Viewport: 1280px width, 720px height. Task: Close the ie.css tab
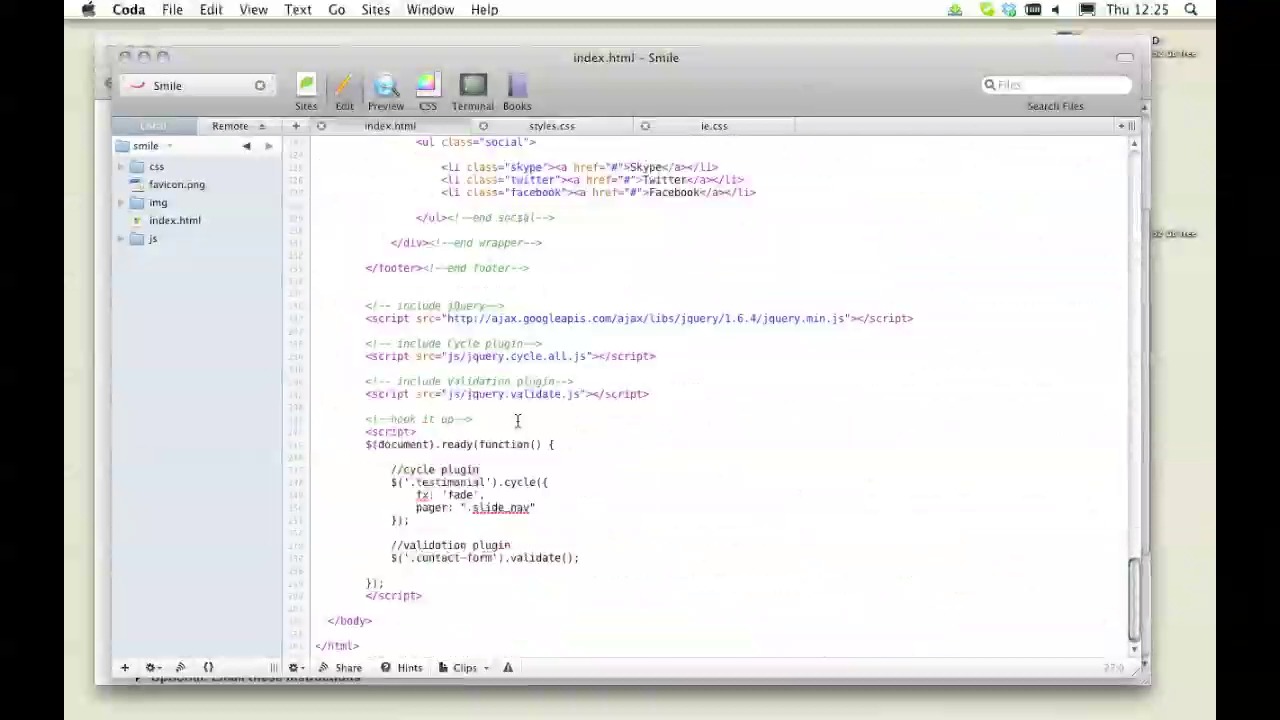(x=645, y=126)
